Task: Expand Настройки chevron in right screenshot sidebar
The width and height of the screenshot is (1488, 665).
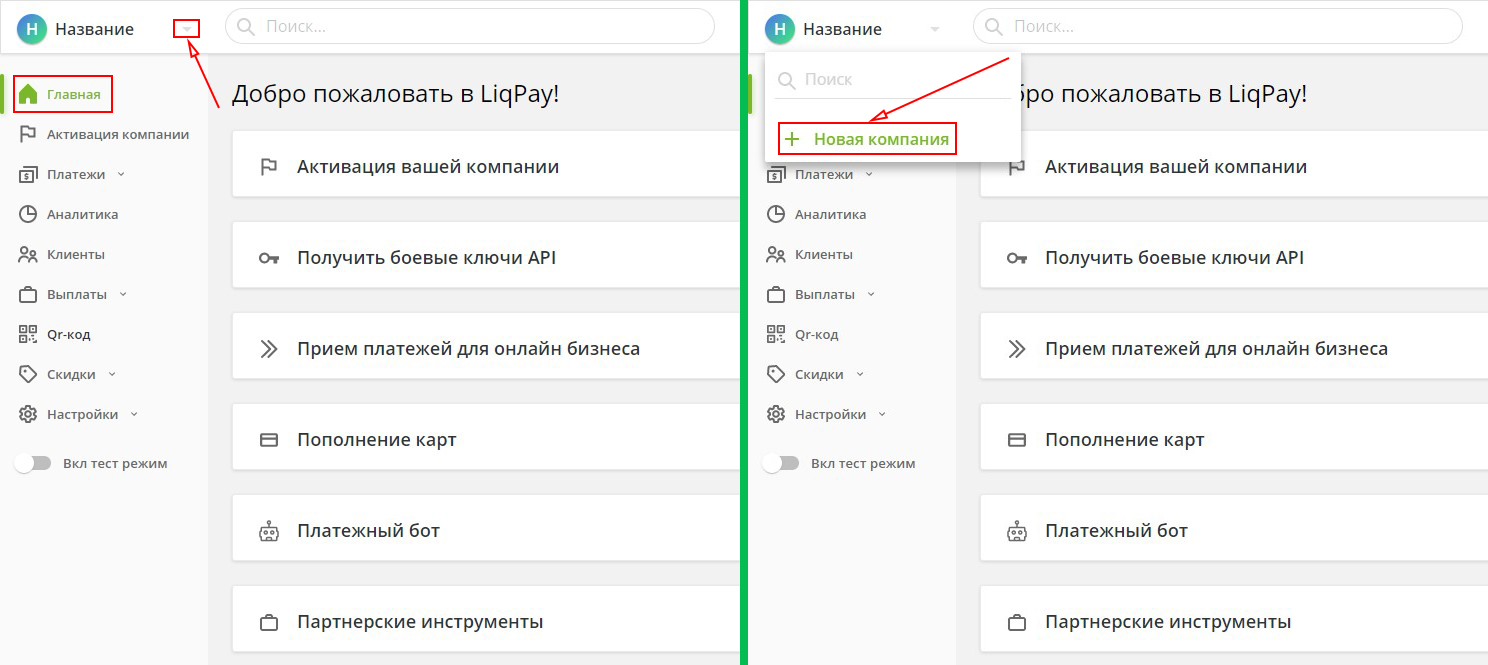Action: pos(882,414)
